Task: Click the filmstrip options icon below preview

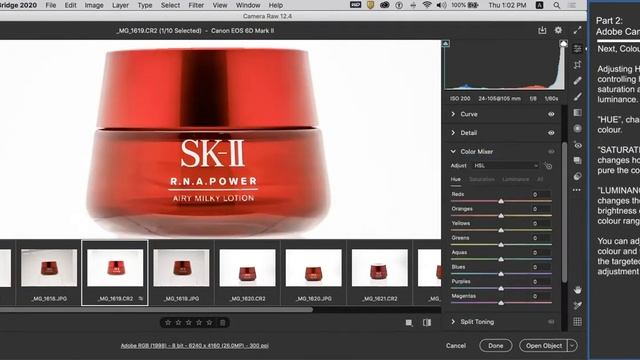Action: tap(409, 323)
